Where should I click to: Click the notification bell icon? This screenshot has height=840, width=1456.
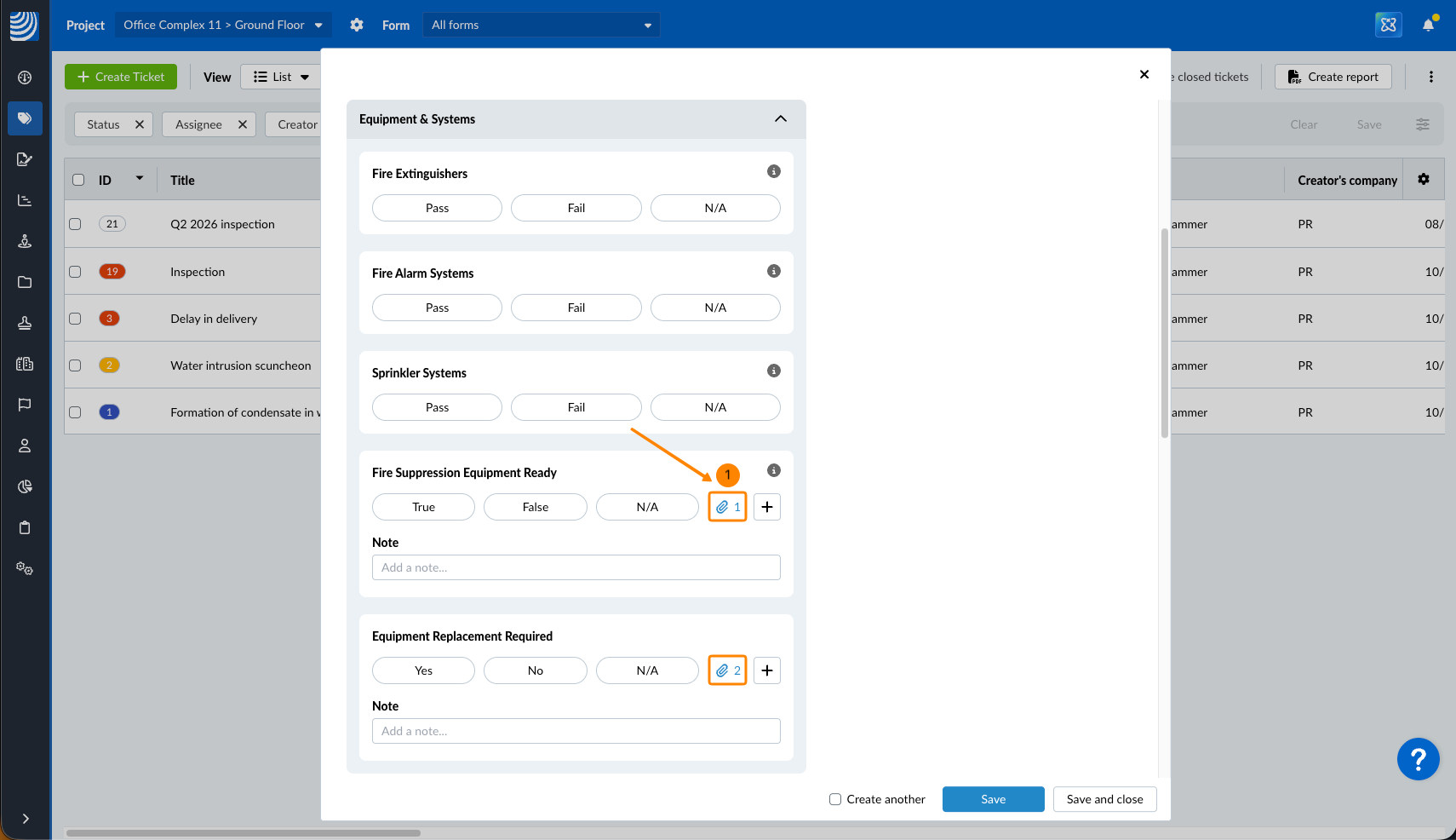click(x=1428, y=25)
